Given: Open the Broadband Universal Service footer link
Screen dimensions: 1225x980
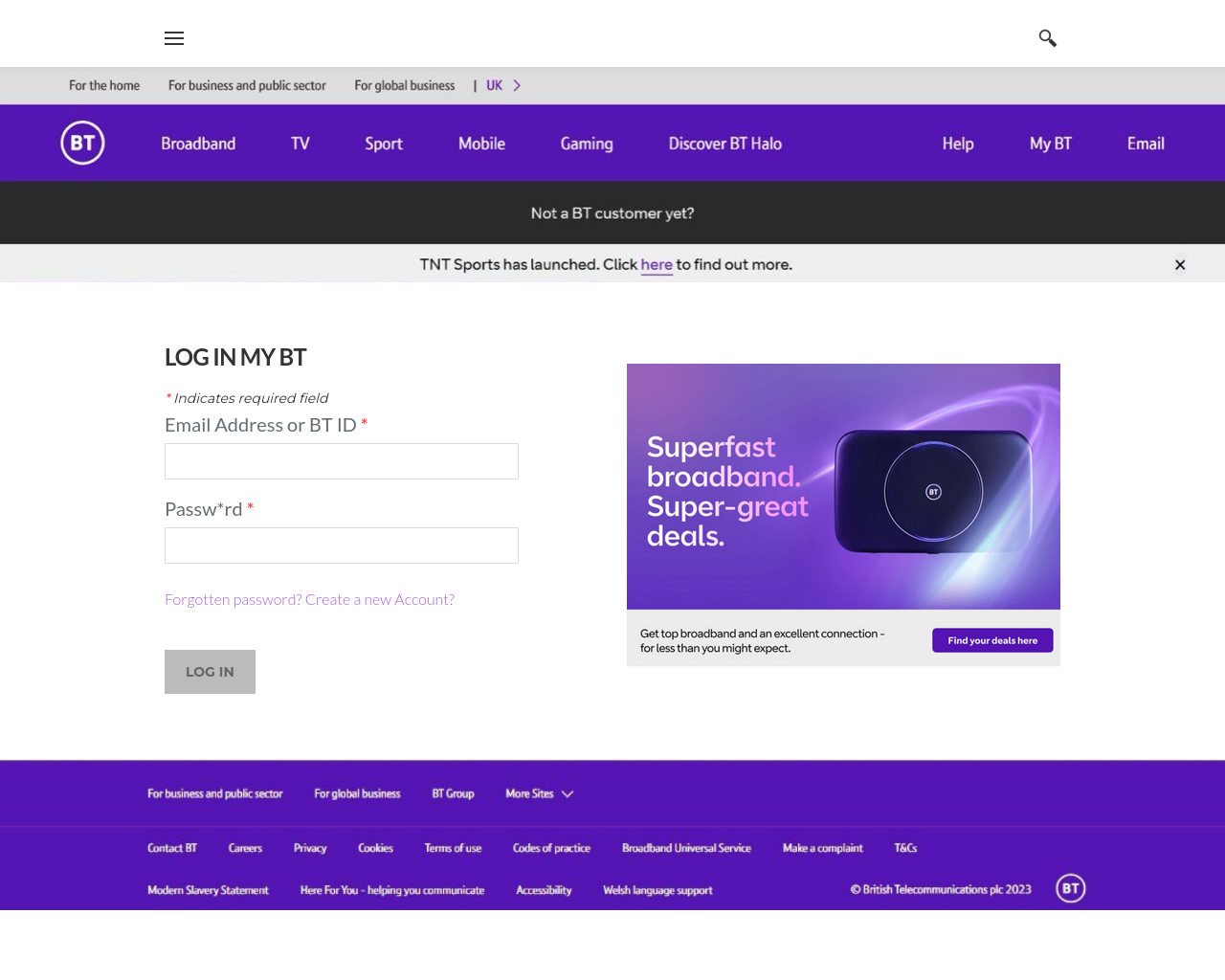Looking at the screenshot, I should (686, 848).
